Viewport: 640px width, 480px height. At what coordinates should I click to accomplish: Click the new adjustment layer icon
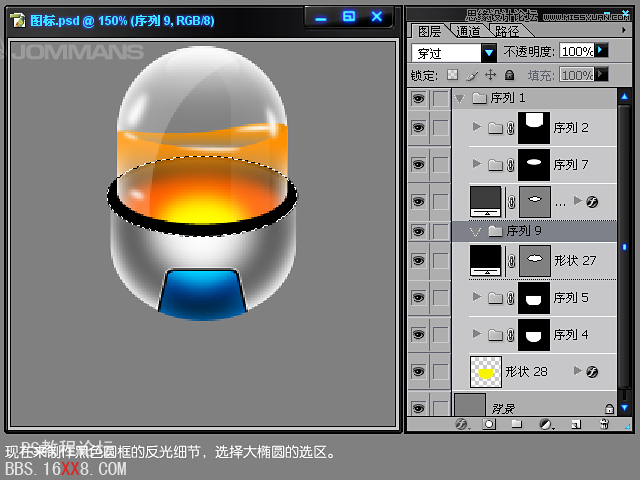click(546, 424)
